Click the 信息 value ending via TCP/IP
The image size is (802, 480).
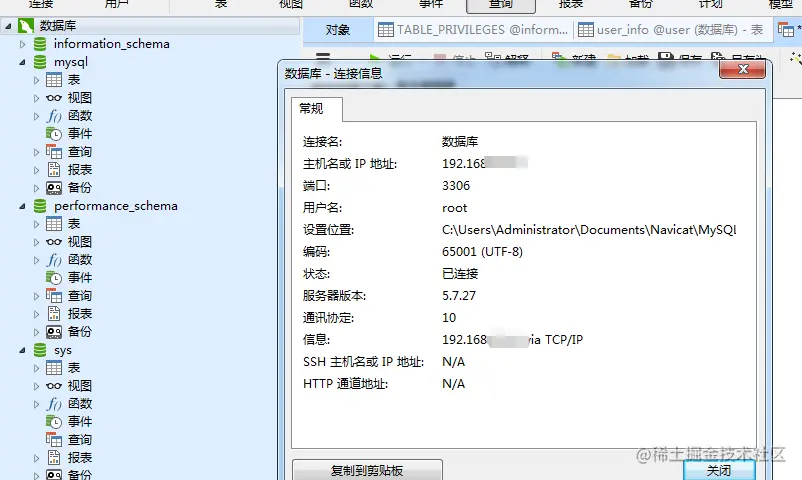point(513,340)
